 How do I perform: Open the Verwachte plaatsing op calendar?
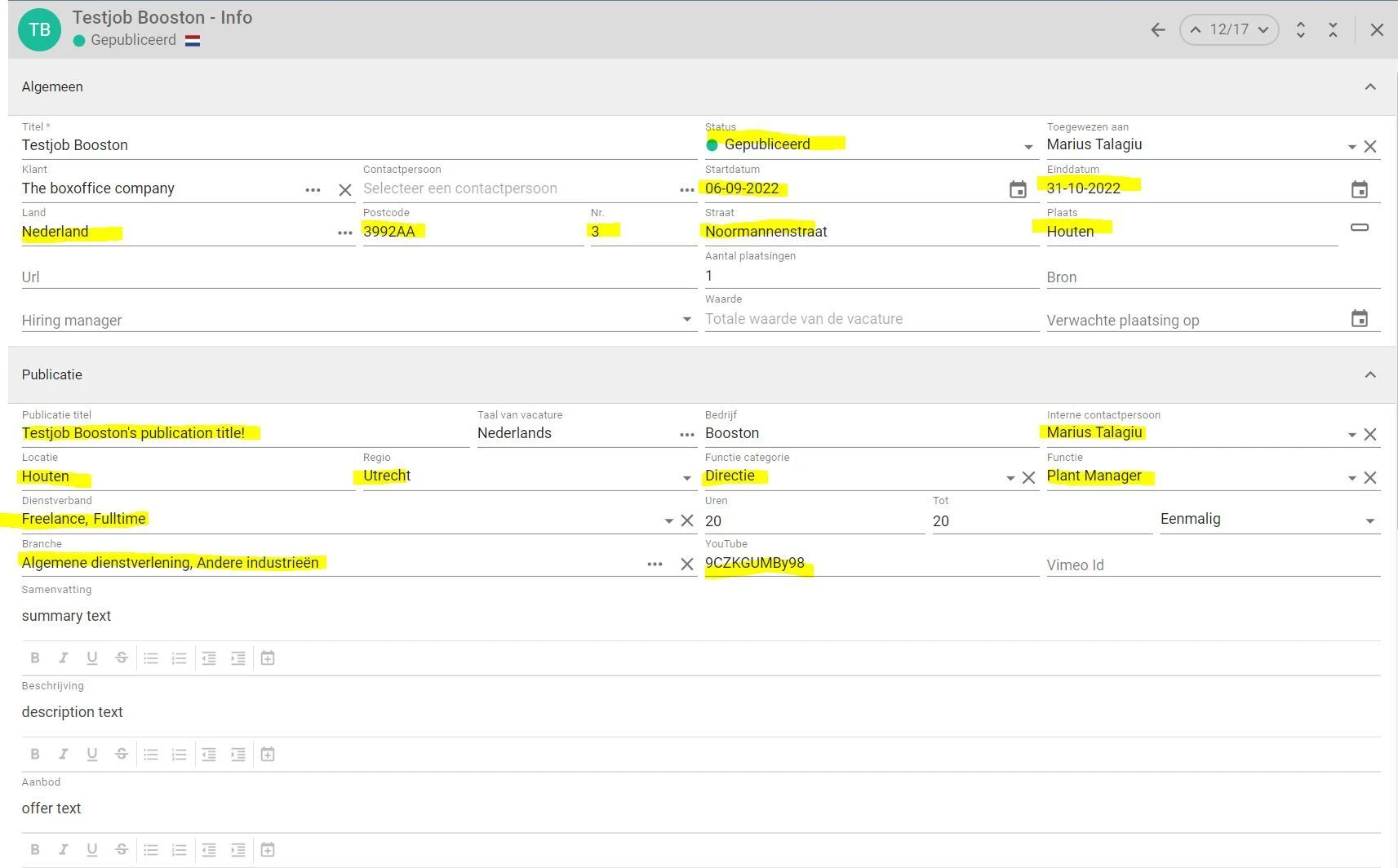(1359, 319)
